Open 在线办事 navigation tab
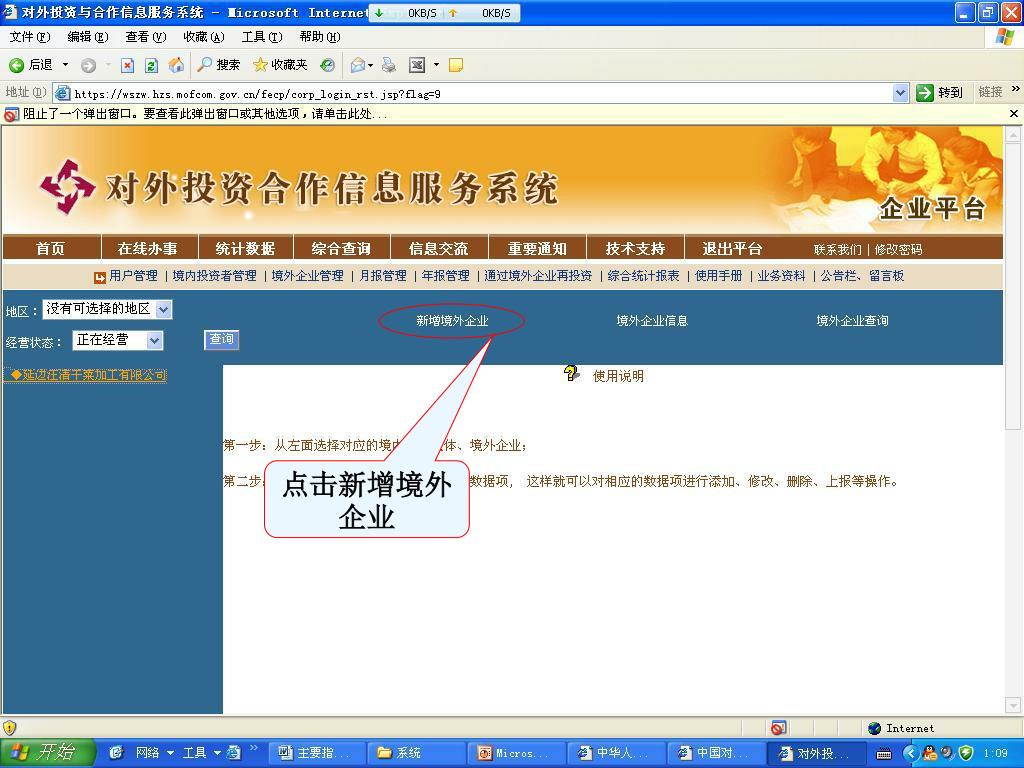Image resolution: width=1024 pixels, height=768 pixels. (x=148, y=249)
